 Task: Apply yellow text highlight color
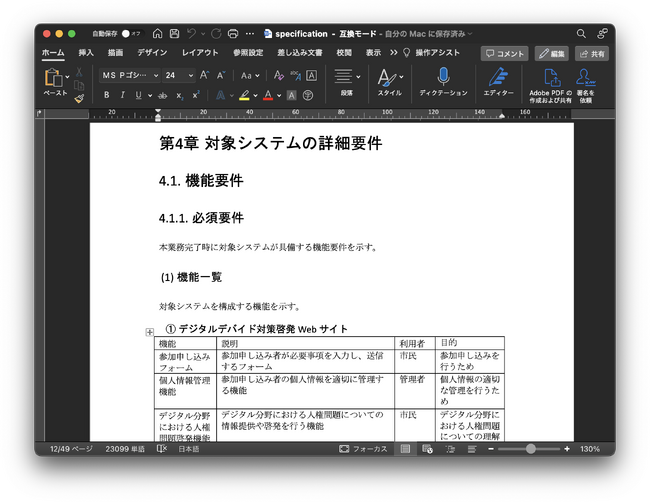tap(245, 95)
